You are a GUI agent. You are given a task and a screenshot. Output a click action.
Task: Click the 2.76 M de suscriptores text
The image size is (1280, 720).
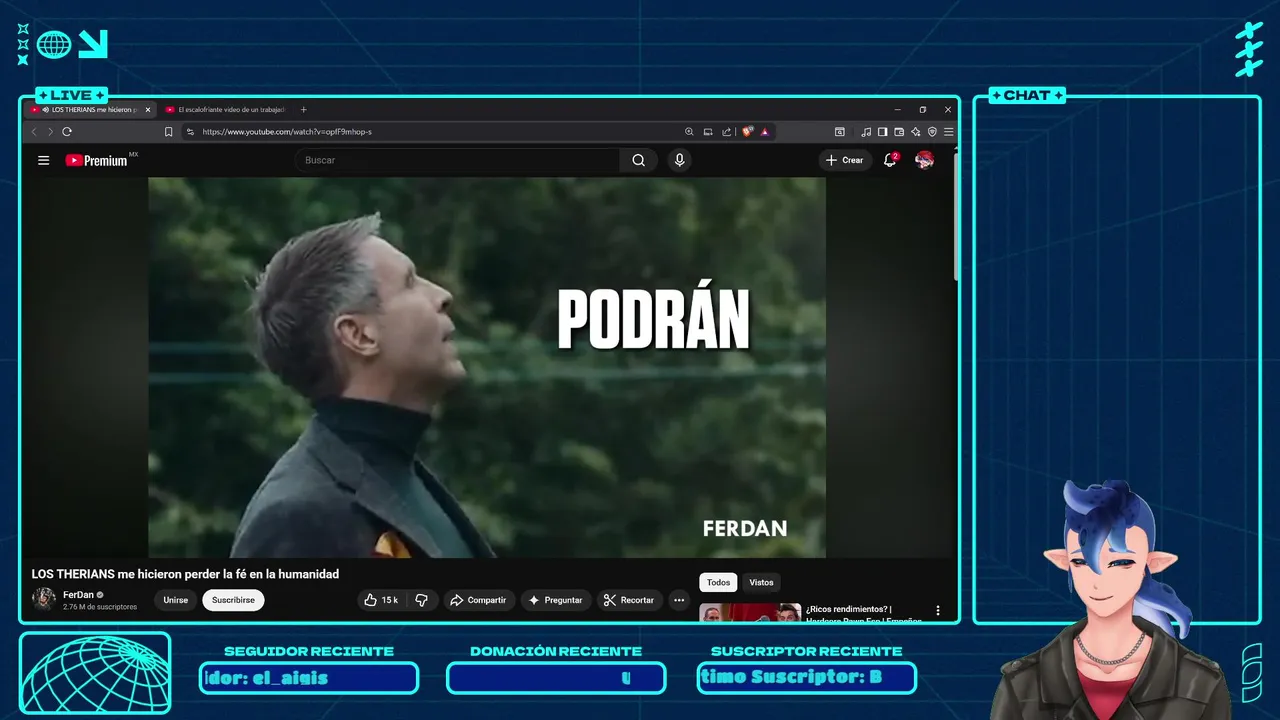click(x=100, y=607)
